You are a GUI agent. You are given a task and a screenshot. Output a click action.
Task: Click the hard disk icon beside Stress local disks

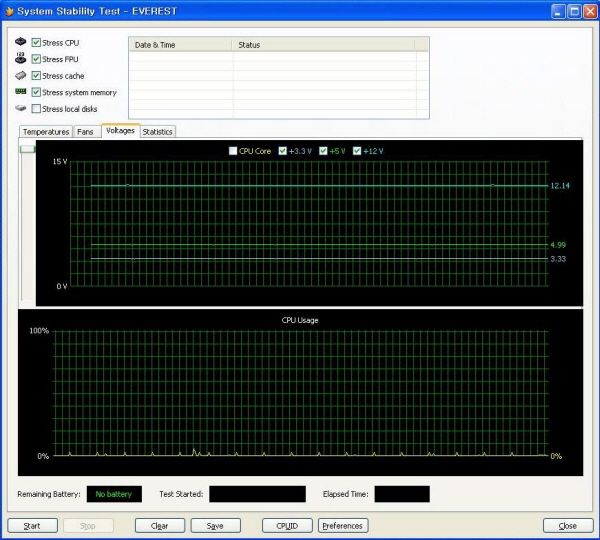(x=21, y=108)
